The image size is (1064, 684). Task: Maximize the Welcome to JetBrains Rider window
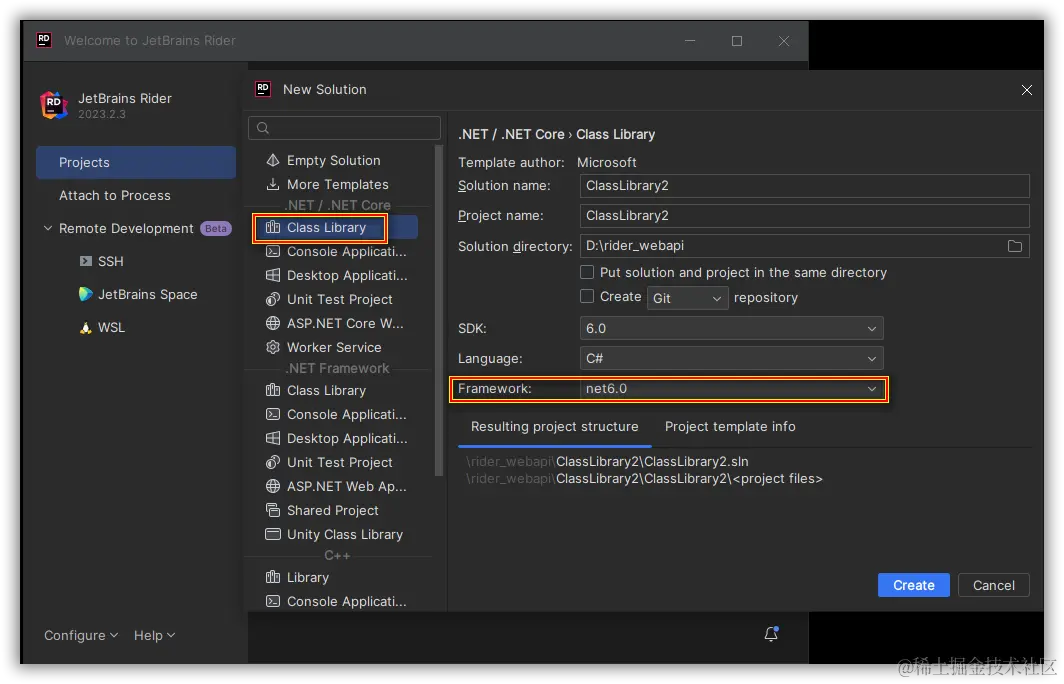tap(736, 41)
